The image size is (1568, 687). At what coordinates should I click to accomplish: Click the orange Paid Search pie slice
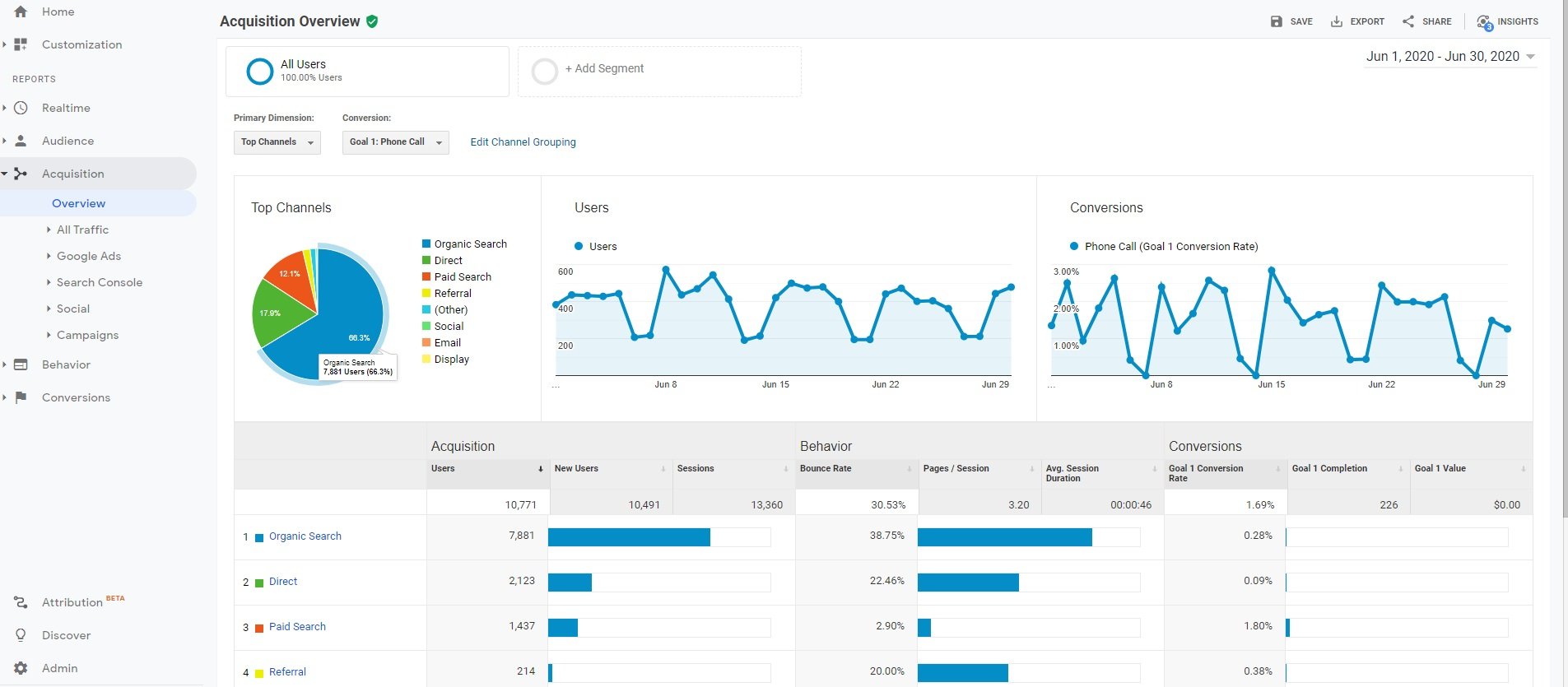pos(291,280)
